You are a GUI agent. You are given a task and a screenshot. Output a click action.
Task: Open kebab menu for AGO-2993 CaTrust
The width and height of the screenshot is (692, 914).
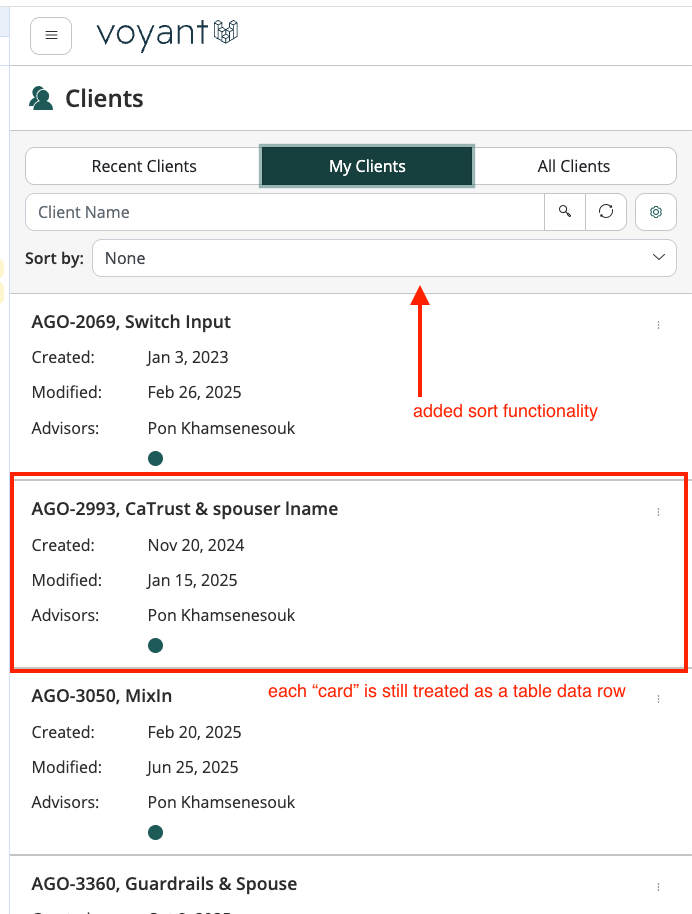pos(658,512)
